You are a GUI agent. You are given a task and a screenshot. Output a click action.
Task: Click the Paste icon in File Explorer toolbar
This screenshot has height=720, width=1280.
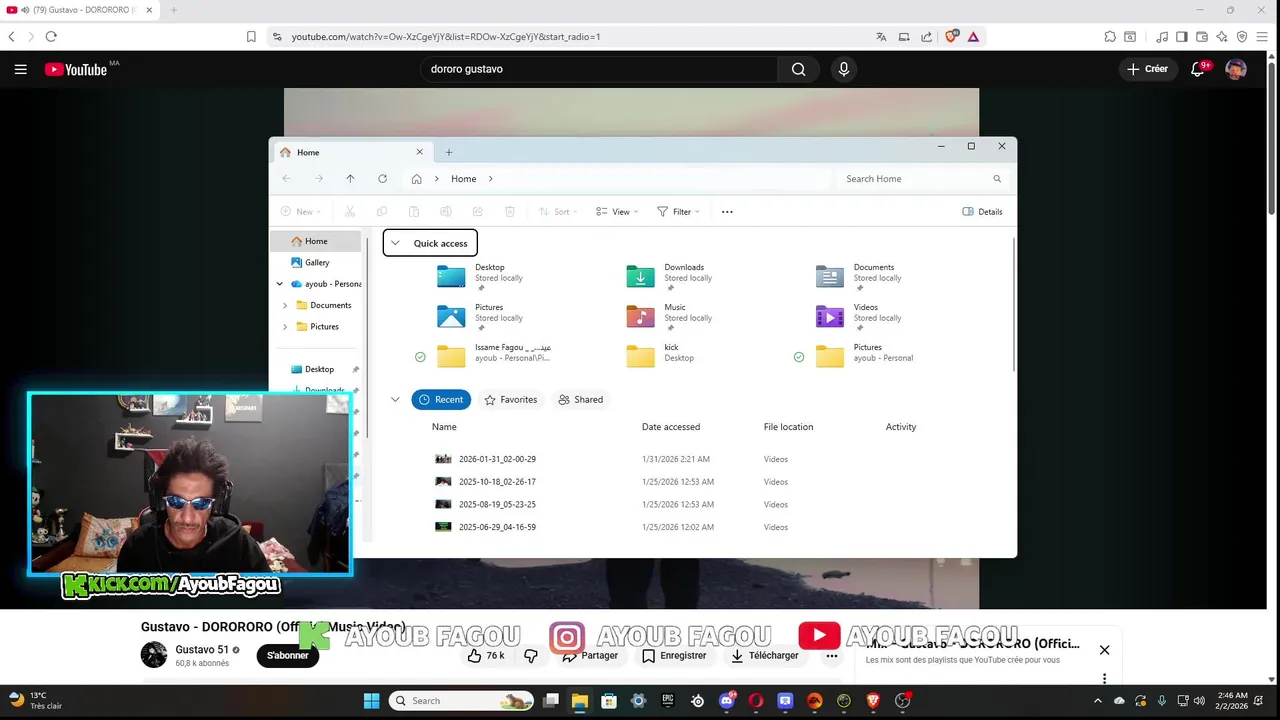coord(414,212)
